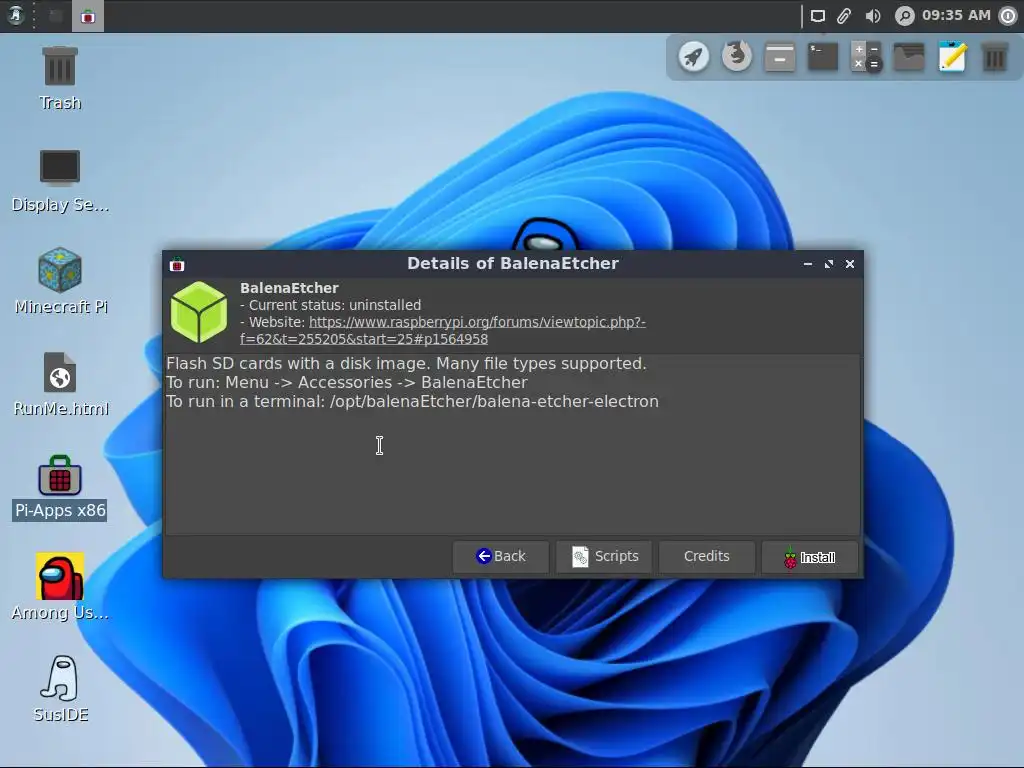Open the Scripts button
Screen dimensions: 1024x768
tap(604, 556)
